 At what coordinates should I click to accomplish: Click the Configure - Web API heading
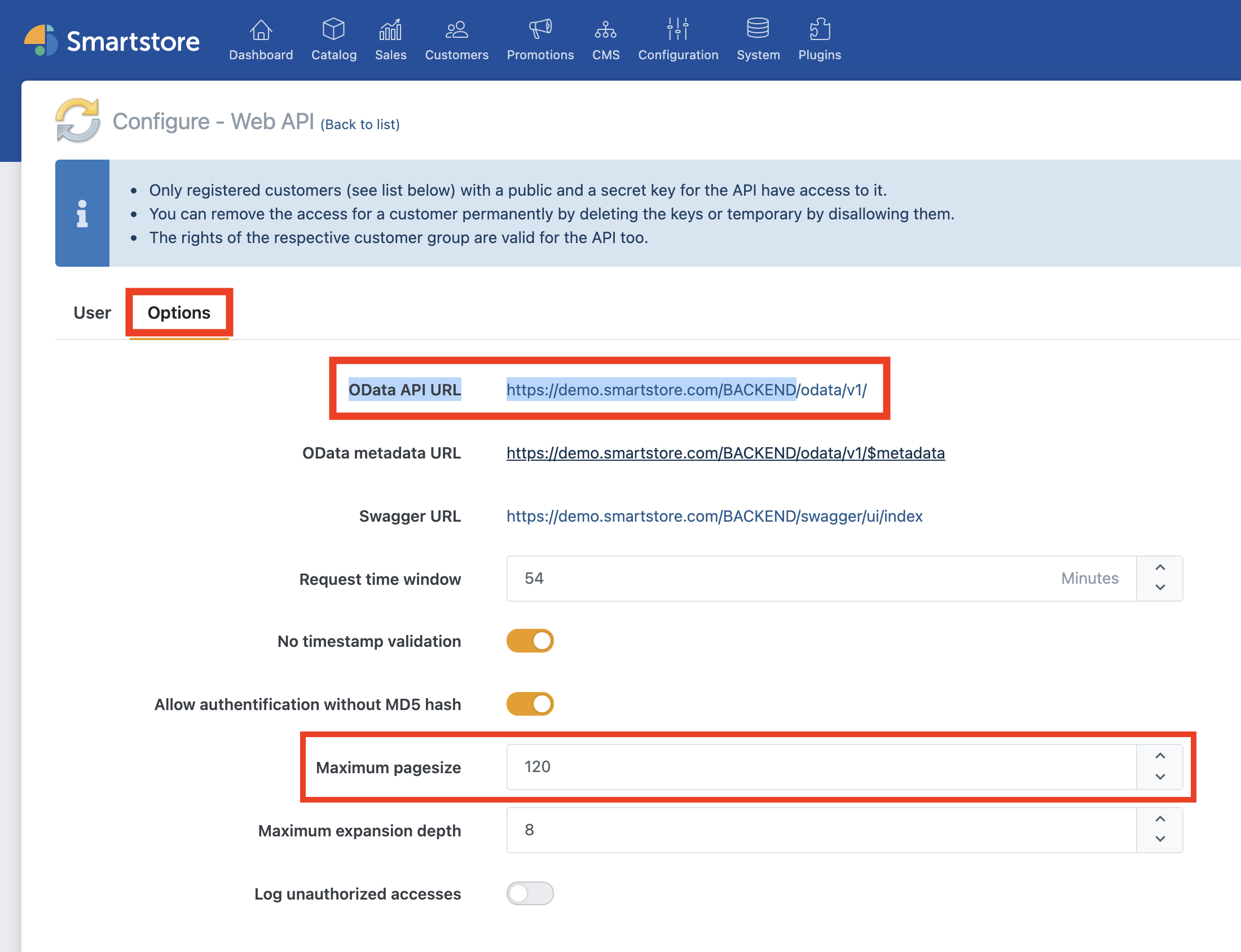click(x=213, y=121)
